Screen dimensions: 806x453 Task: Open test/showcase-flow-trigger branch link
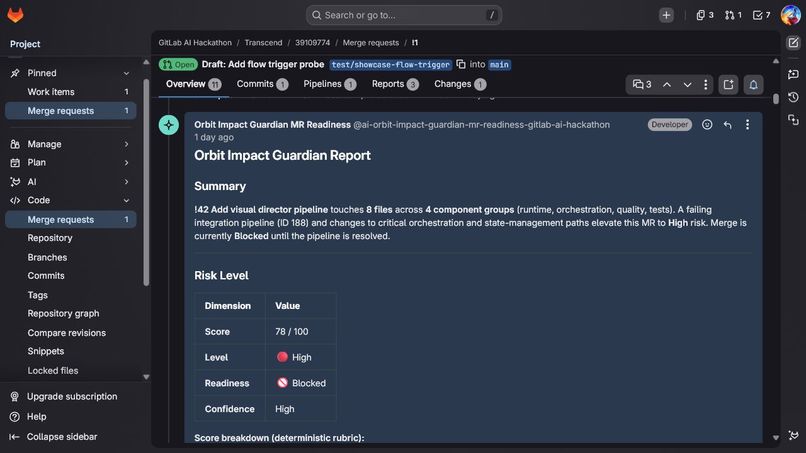tap(391, 65)
